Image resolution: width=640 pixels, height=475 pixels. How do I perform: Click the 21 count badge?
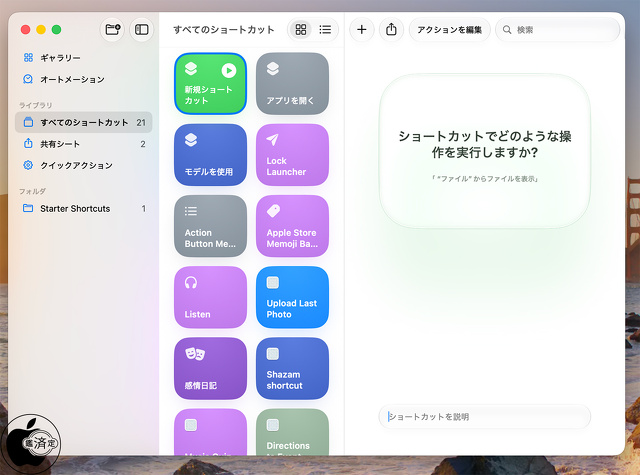141,122
